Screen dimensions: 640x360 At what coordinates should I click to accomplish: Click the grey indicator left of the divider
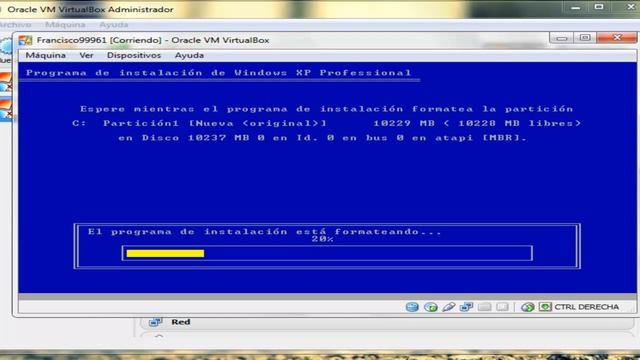pyautogui.click(x=502, y=307)
